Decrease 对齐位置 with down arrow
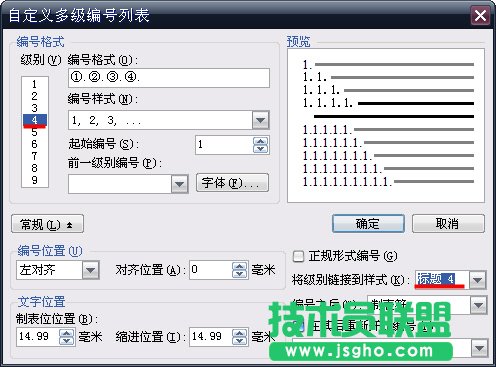The height and width of the screenshot is (367, 496). 239,274
